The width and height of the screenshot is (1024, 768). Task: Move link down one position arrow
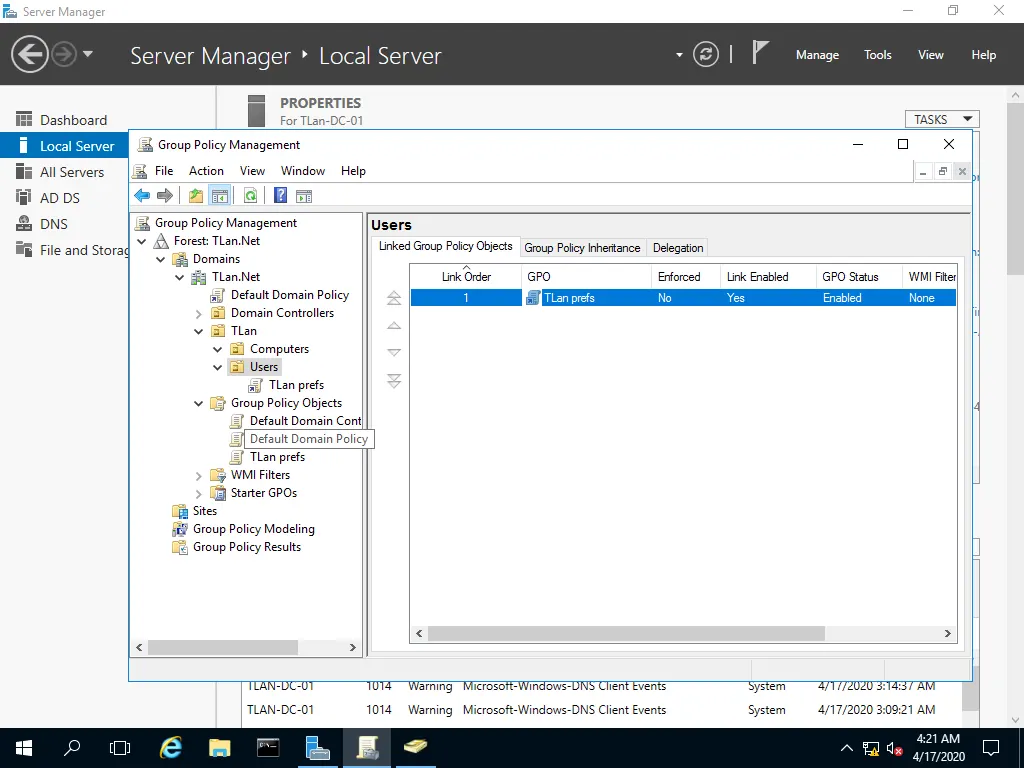(394, 352)
